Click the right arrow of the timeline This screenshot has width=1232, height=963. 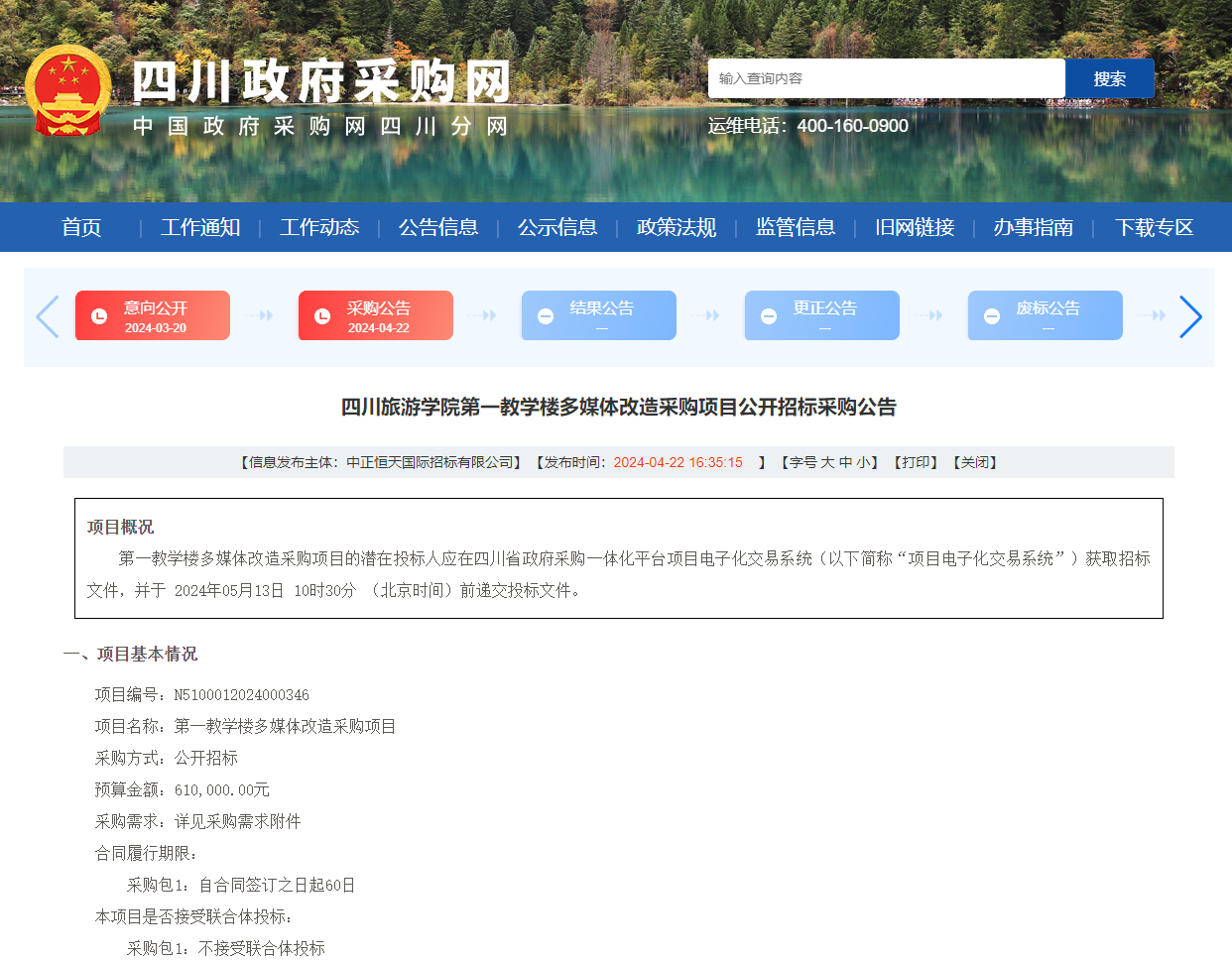(x=1190, y=316)
